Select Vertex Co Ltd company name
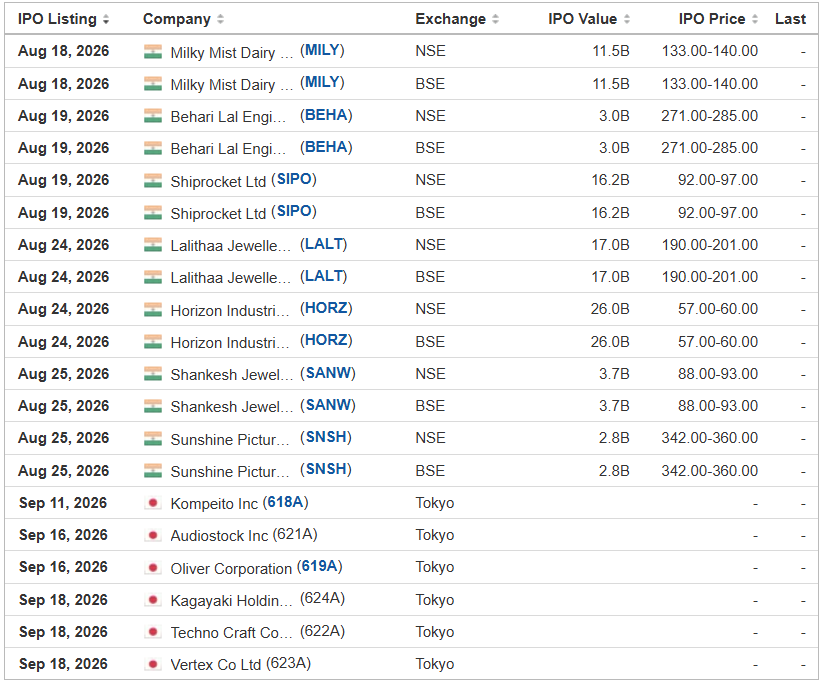The height and width of the screenshot is (682, 822). (x=215, y=665)
